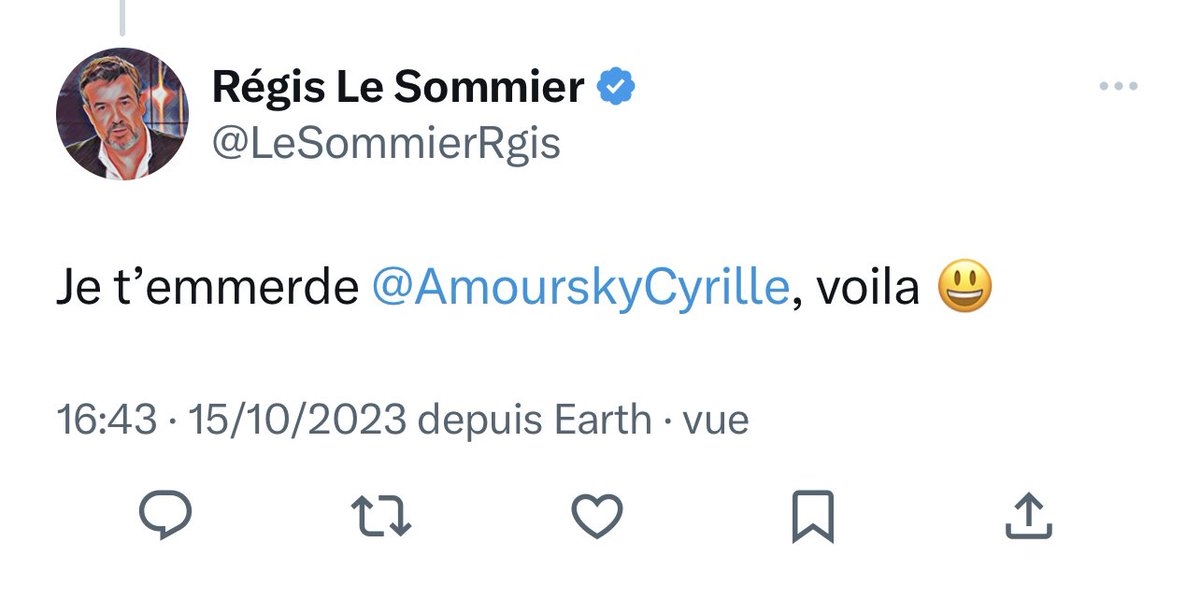1200x614 pixels.
Task: Open the @LeSommierRgis handle
Action: point(386,143)
